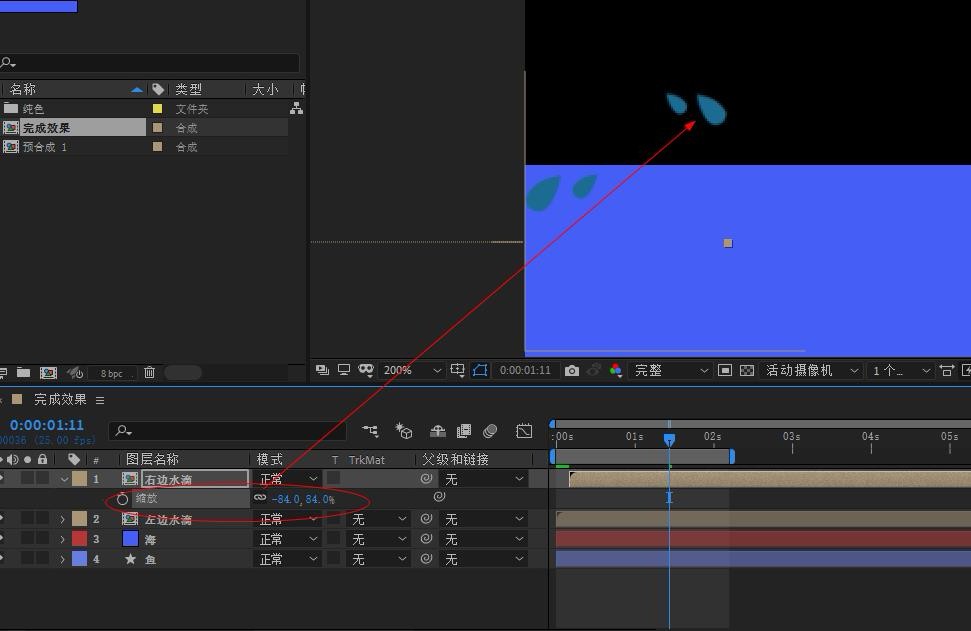The height and width of the screenshot is (631, 971).
Task: Sort project items by 类型 column
Action: point(188,89)
